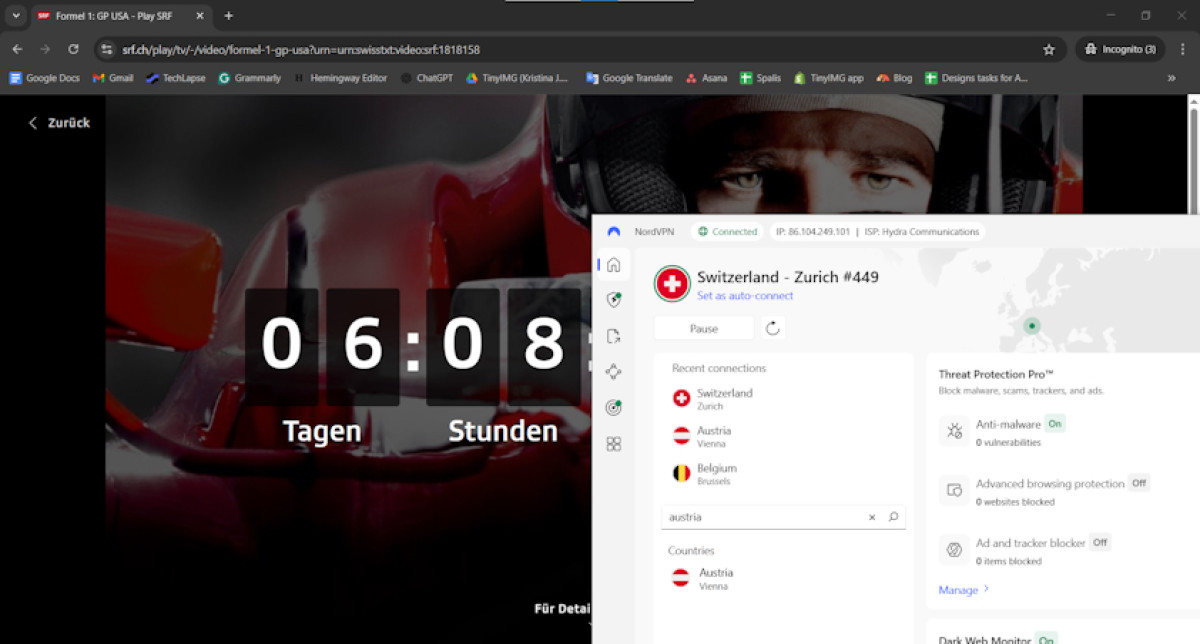Toggle Advanced browsing protection Off badge
1200x644 pixels.
pyautogui.click(x=1138, y=483)
